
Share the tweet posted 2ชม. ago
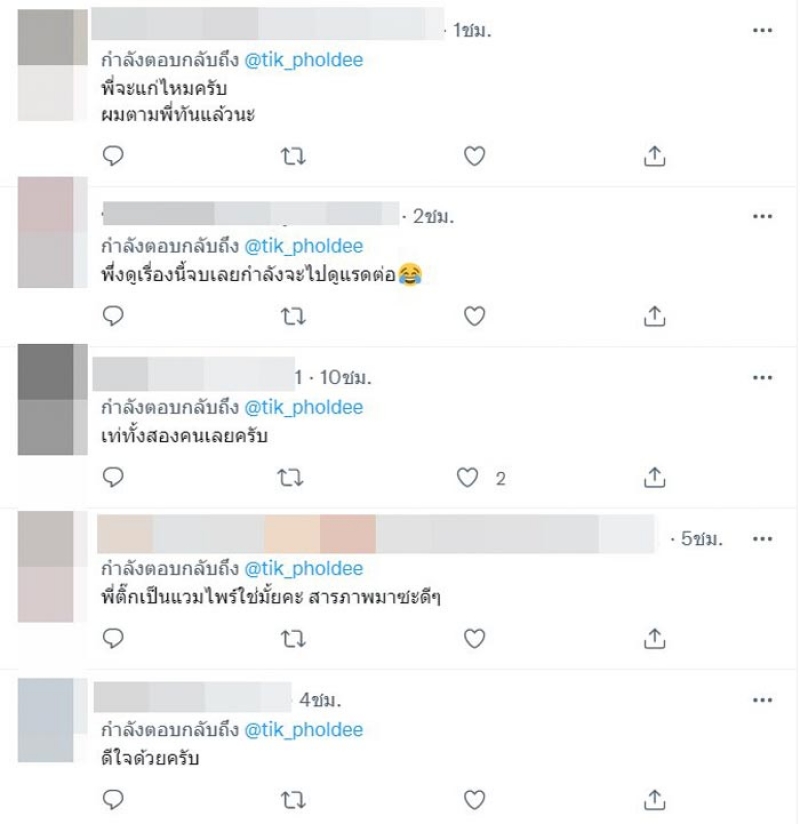654,316
